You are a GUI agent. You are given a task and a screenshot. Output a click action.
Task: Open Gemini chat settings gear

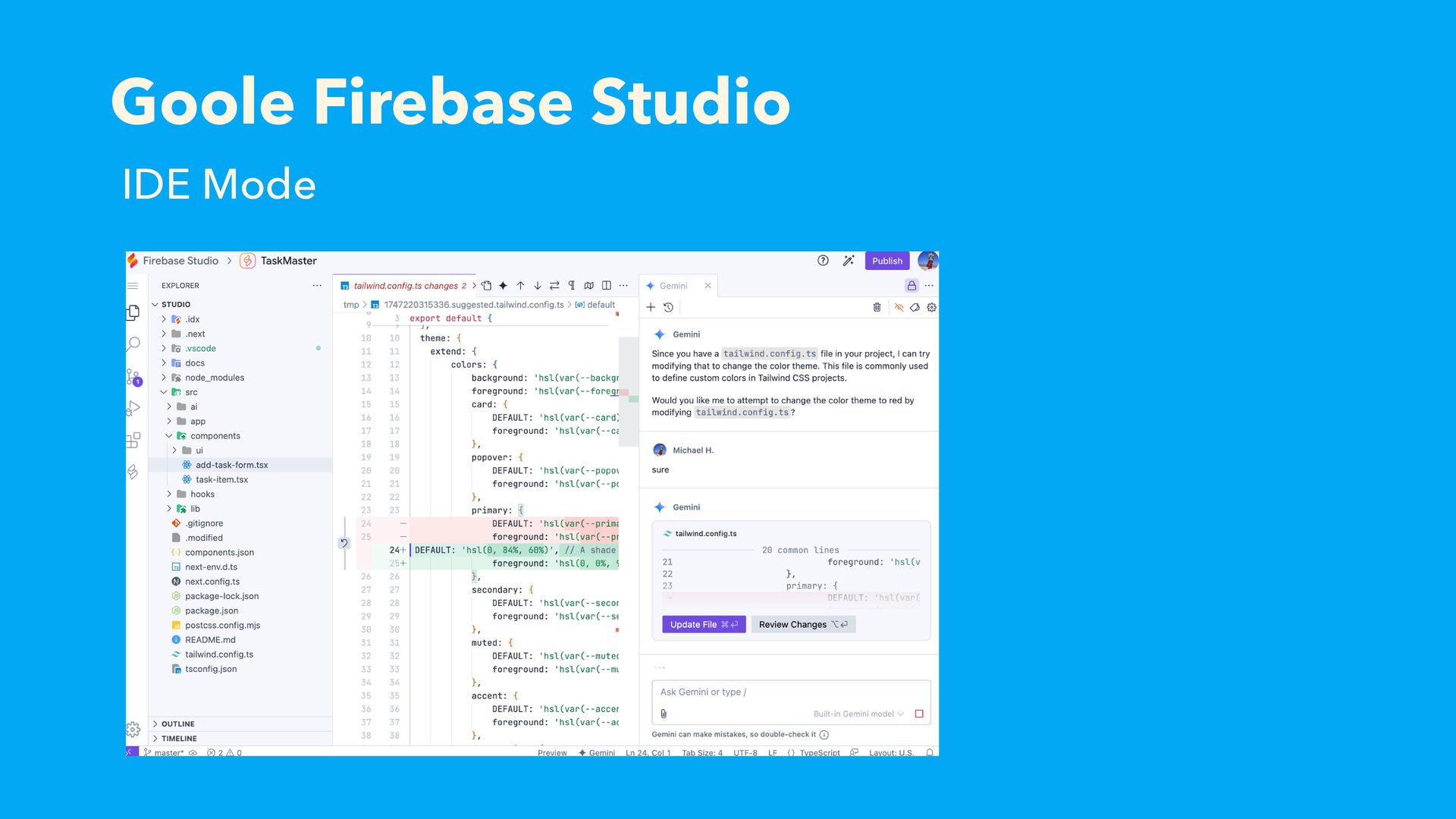click(x=931, y=307)
